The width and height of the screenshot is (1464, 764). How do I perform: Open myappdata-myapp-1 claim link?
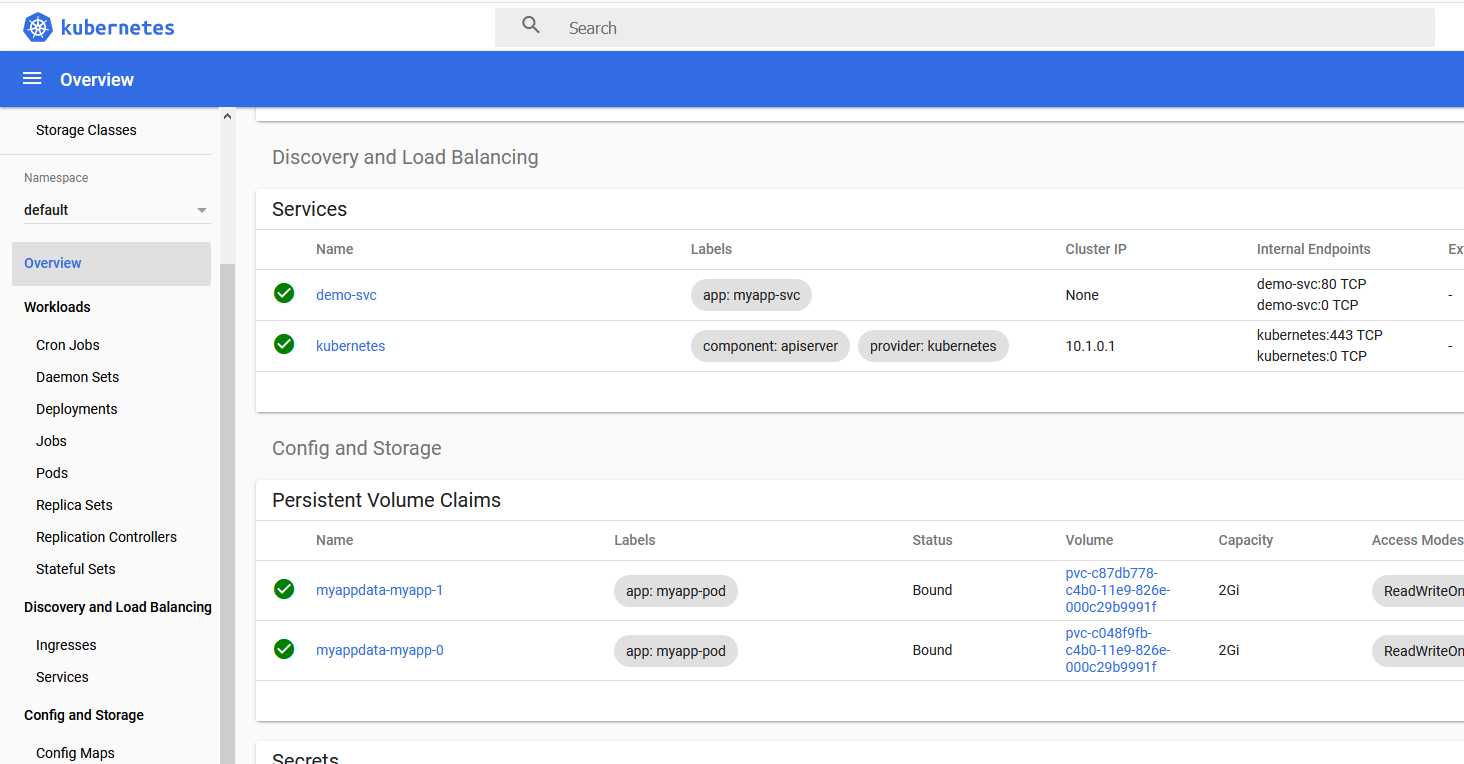[379, 590]
